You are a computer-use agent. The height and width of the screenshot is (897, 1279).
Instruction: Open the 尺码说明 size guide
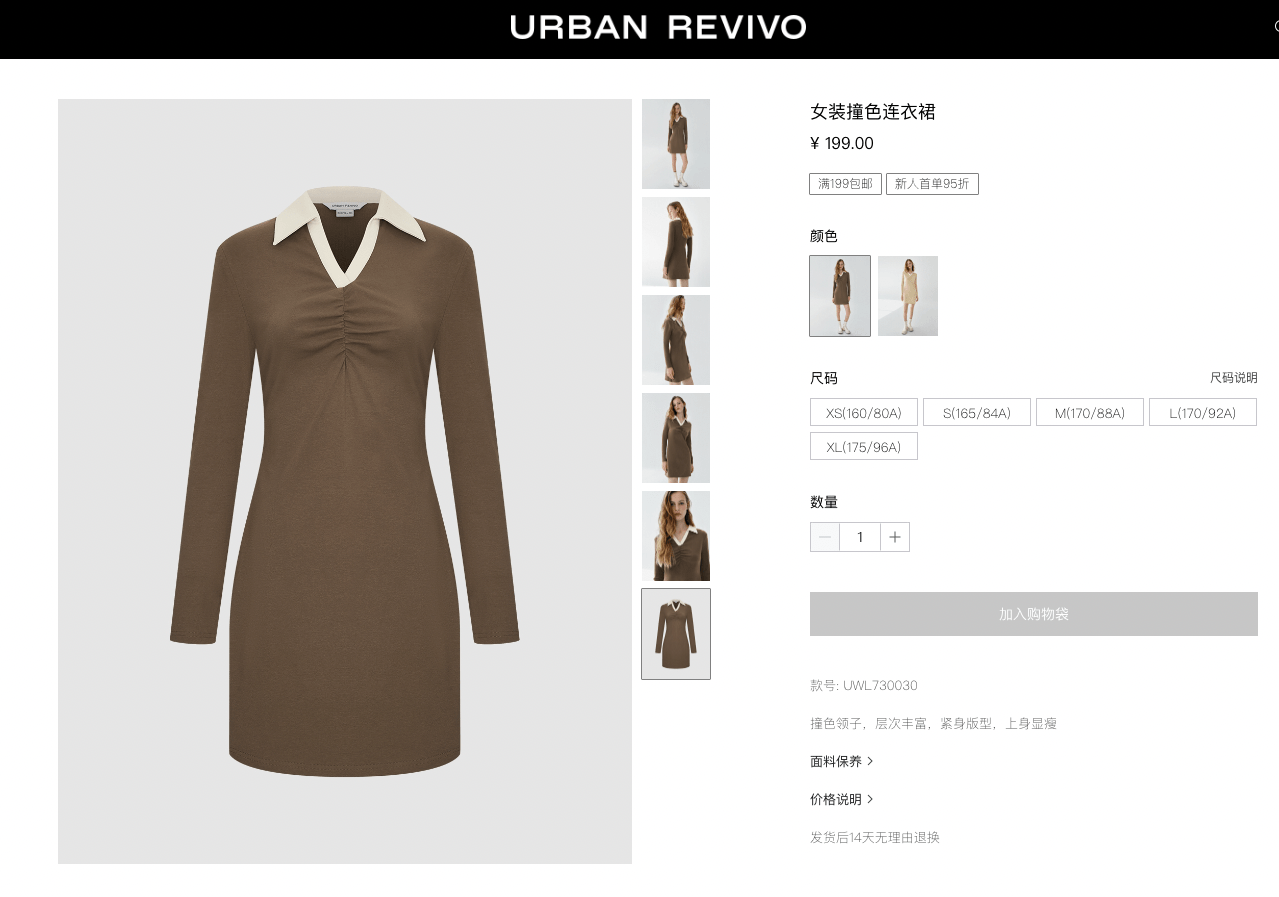1234,378
